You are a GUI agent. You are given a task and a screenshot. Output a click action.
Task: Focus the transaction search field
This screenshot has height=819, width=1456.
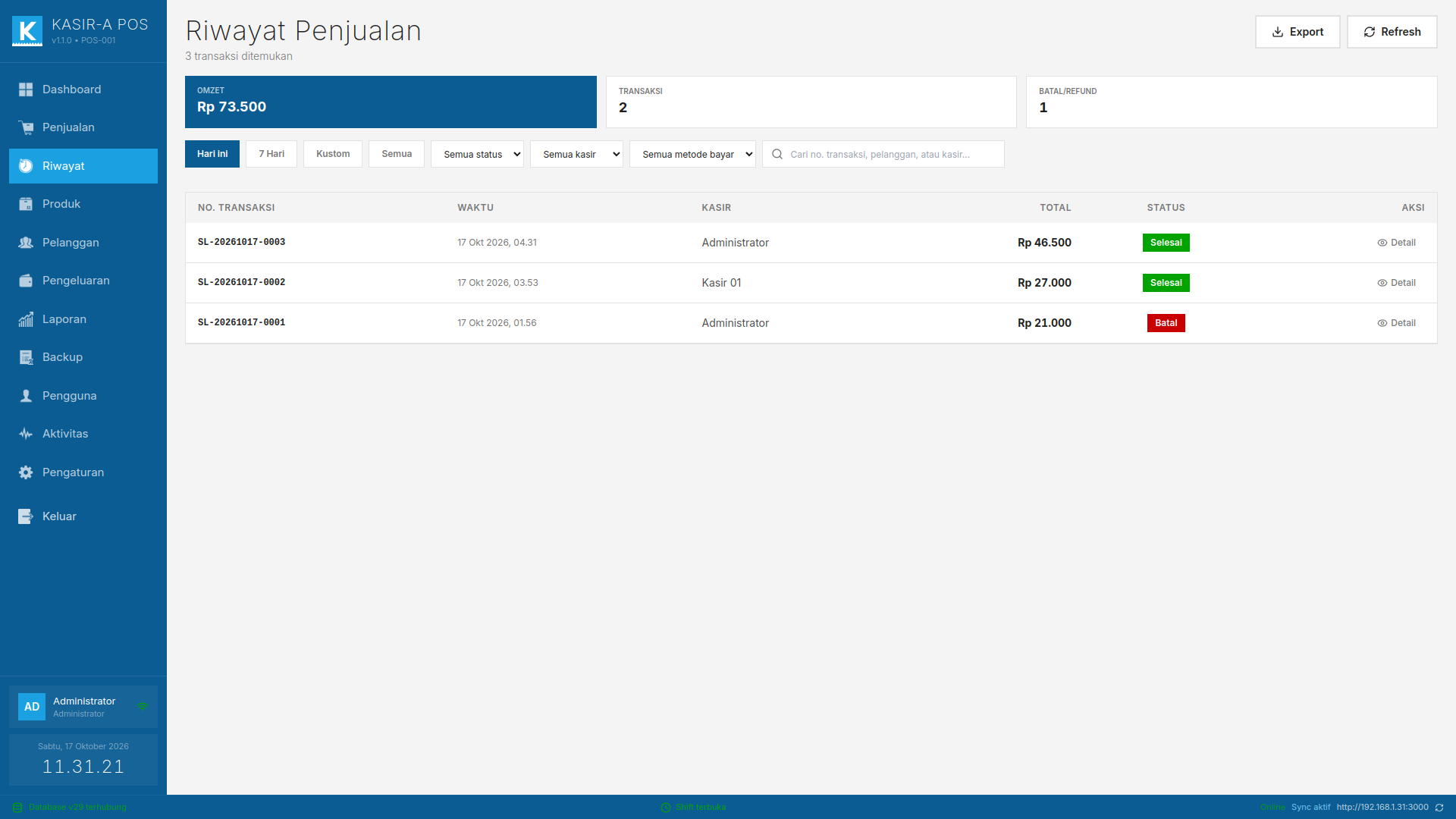pyautogui.click(x=883, y=154)
